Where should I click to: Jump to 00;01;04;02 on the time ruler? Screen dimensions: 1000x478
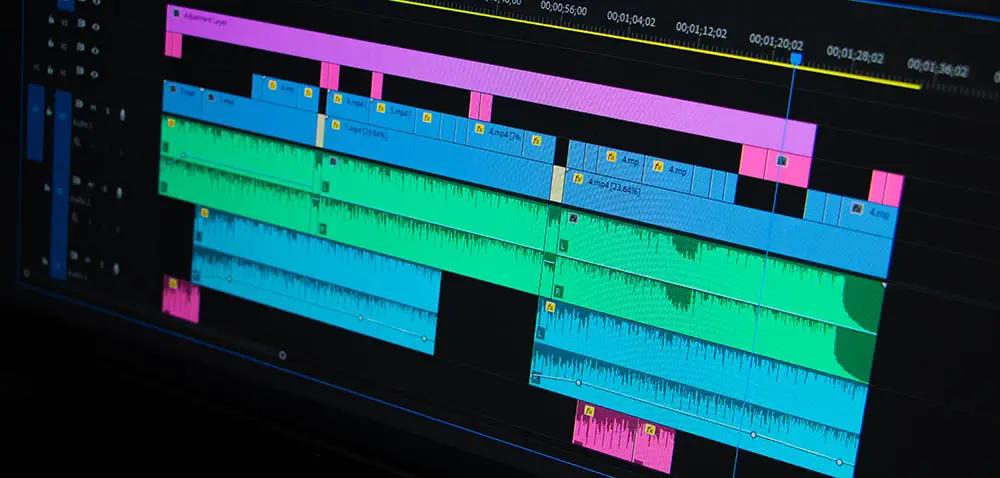pyautogui.click(x=631, y=18)
